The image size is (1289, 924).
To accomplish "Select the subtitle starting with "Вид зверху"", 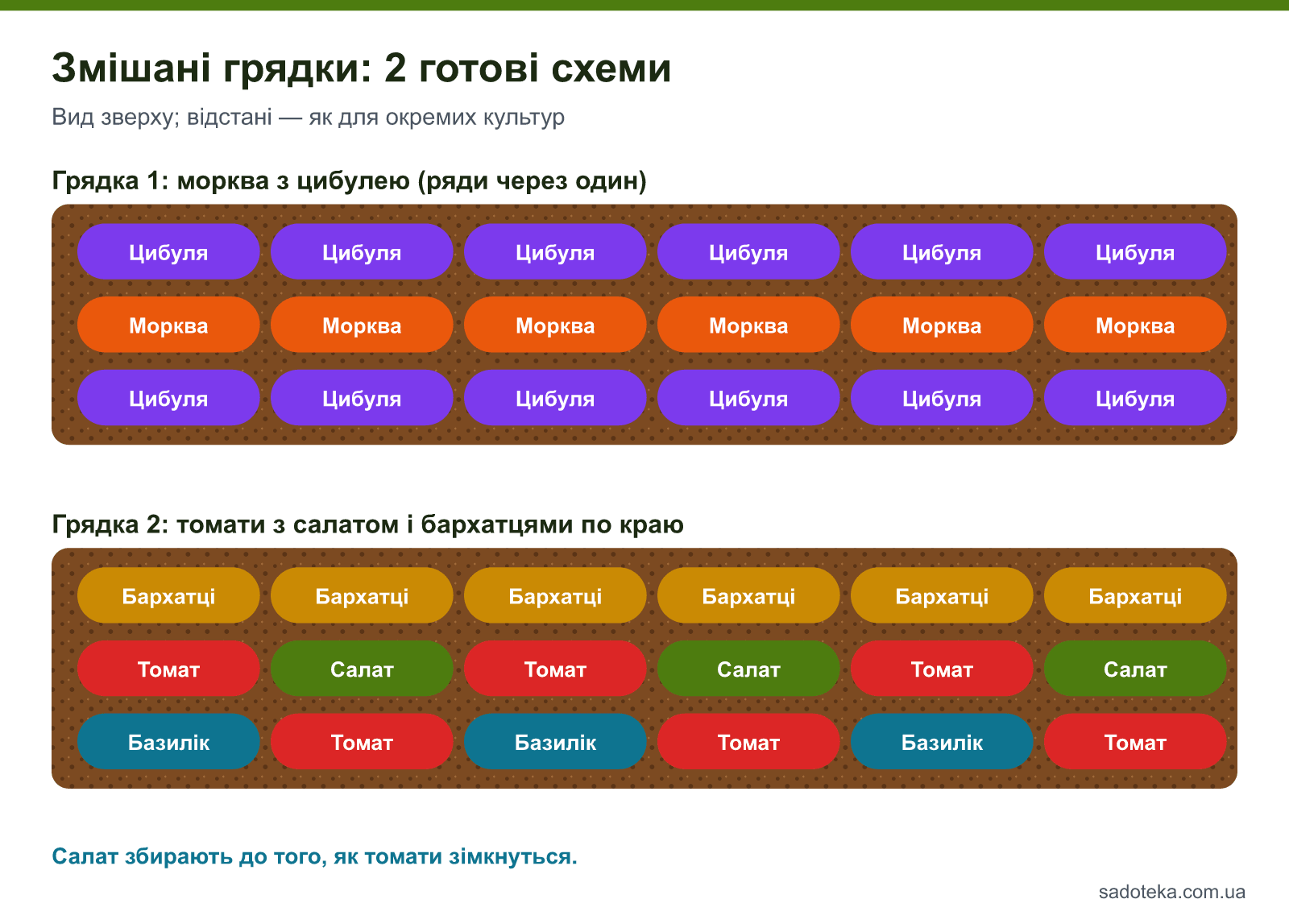I will pos(309,118).
